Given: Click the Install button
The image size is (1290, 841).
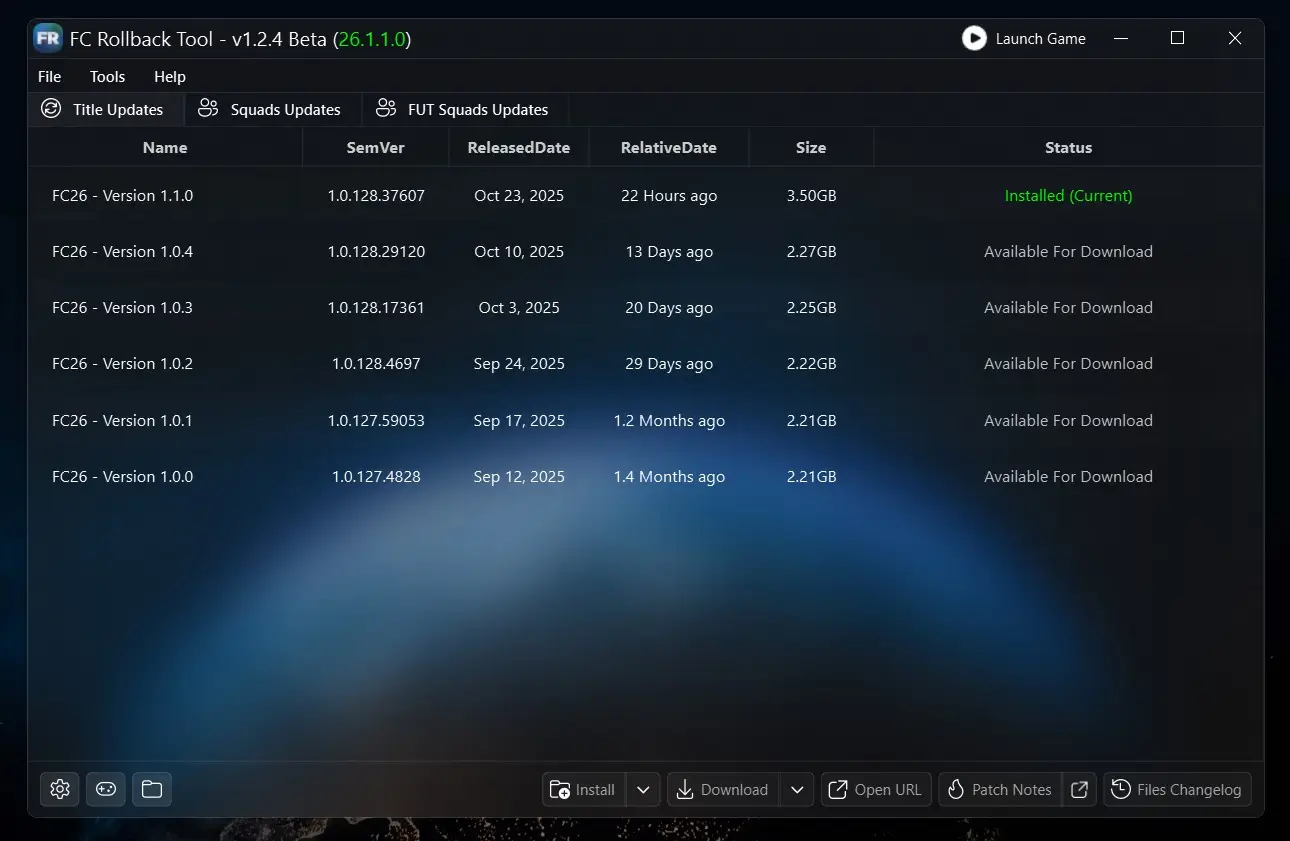Looking at the screenshot, I should pos(584,789).
